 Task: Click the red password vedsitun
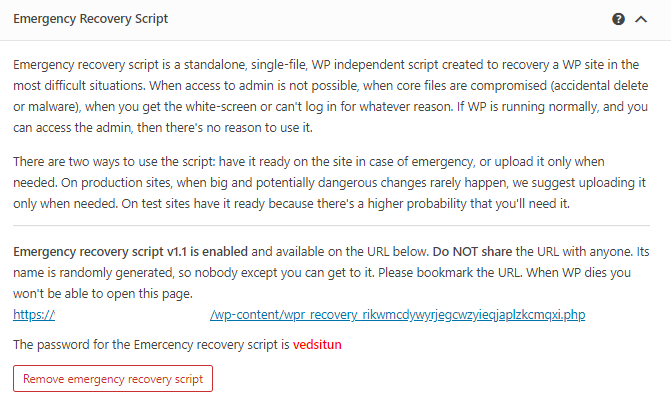click(317, 344)
